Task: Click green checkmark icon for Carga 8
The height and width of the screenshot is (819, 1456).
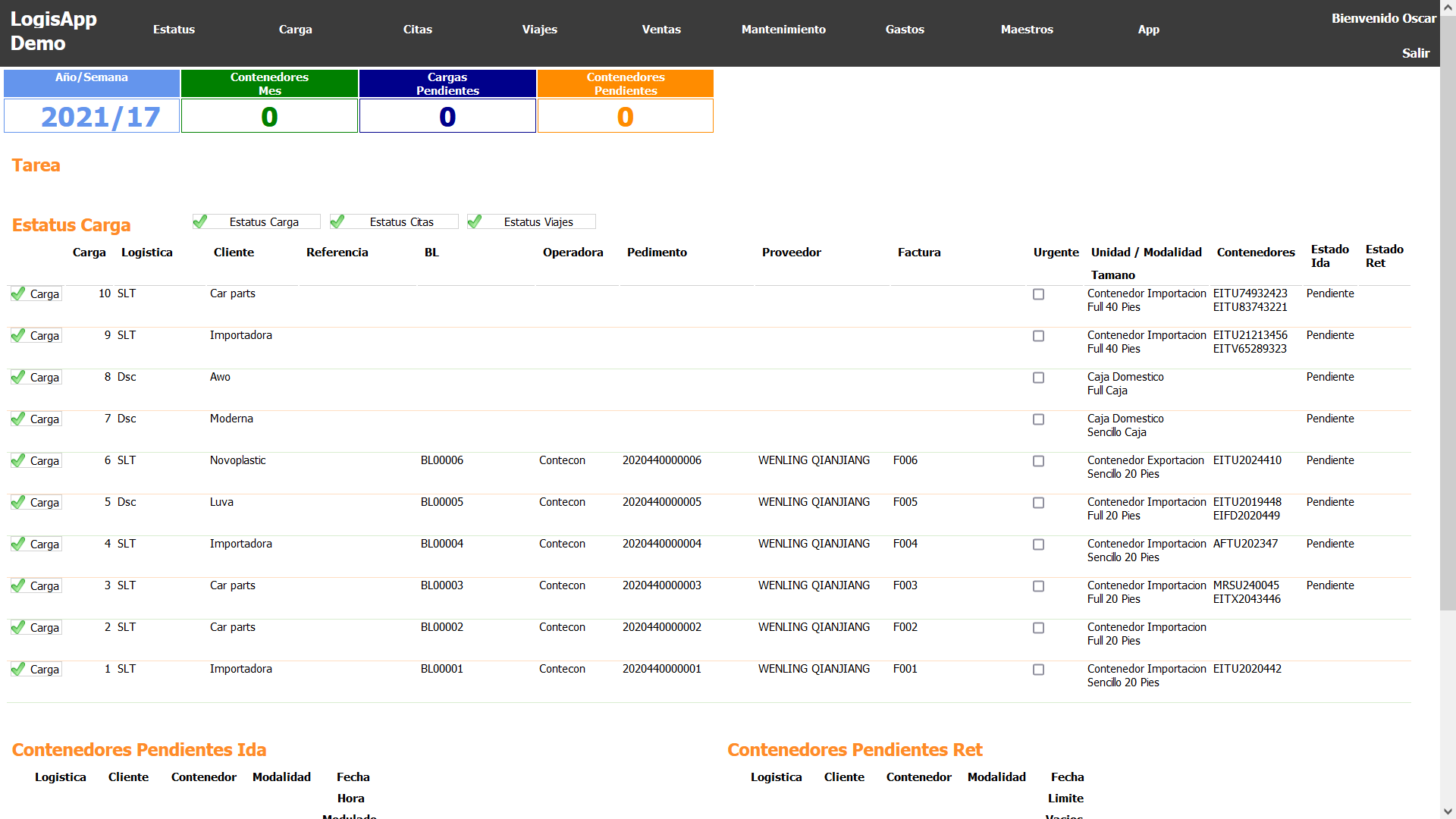Action: click(x=18, y=377)
